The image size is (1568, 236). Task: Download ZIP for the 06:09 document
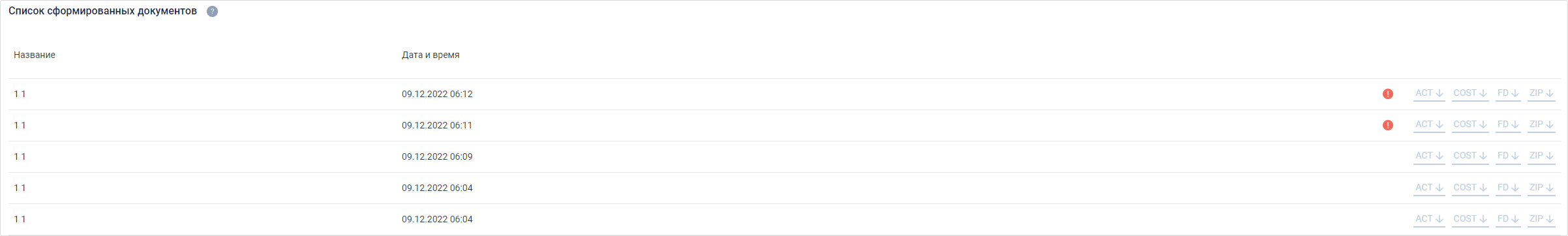(1541, 156)
